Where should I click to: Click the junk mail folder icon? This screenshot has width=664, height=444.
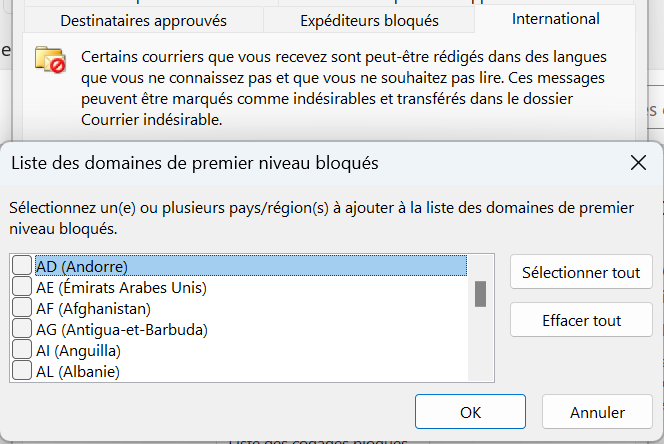pos(49,60)
